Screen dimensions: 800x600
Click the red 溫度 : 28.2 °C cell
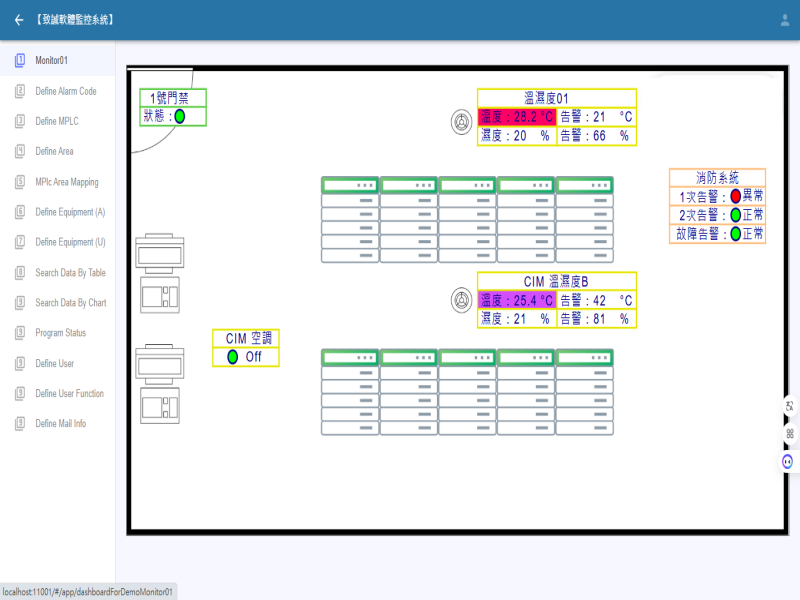[517, 117]
